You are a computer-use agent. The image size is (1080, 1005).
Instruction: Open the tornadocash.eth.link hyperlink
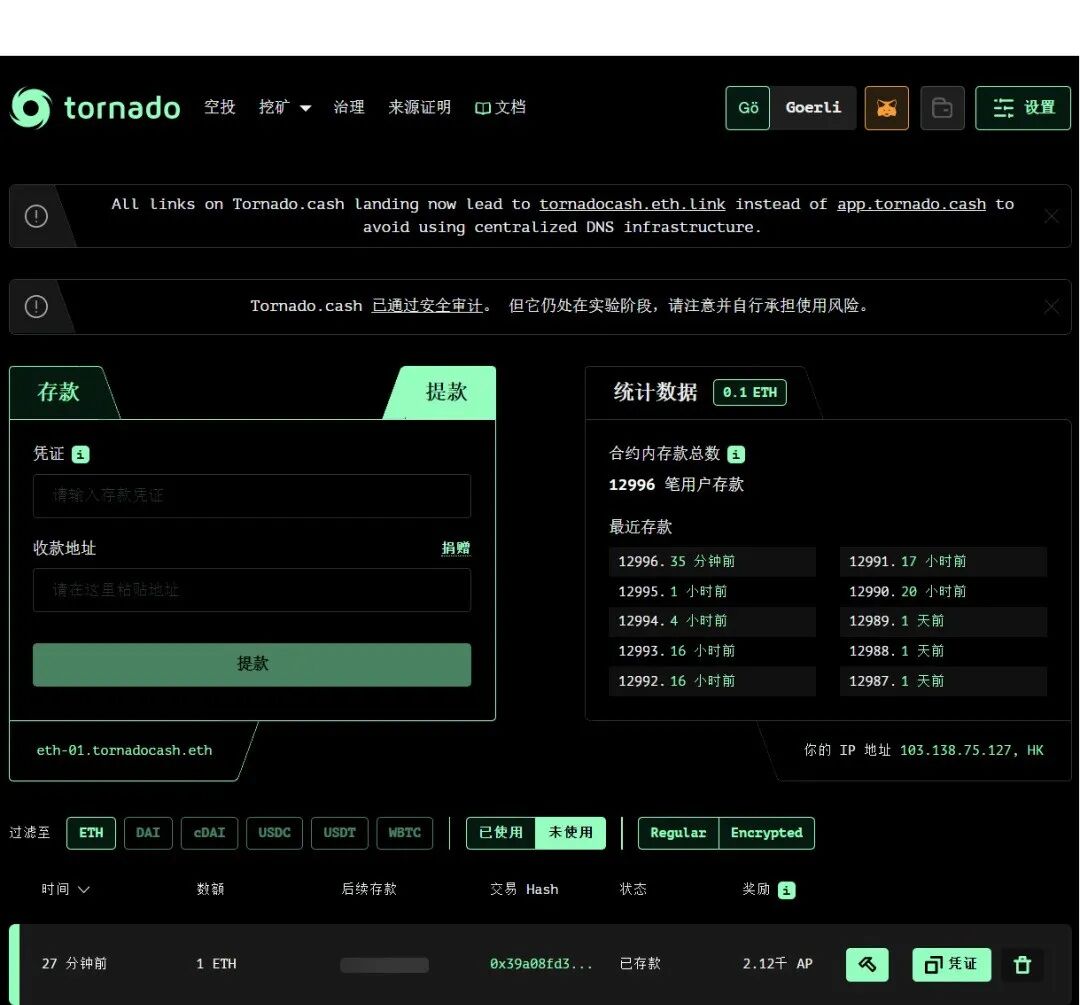coord(632,205)
